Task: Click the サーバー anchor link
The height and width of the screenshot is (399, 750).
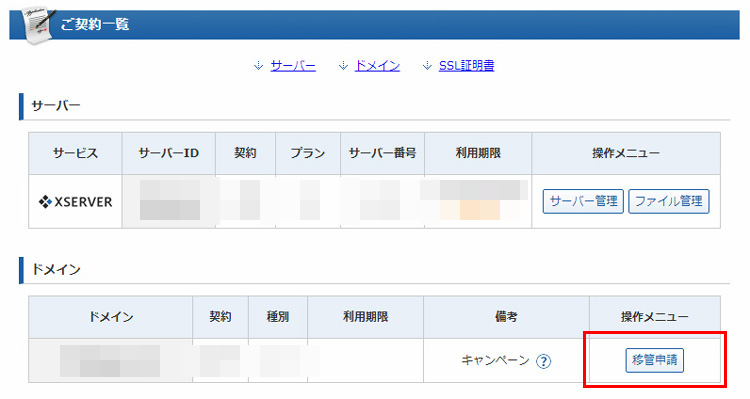Action: (x=293, y=66)
